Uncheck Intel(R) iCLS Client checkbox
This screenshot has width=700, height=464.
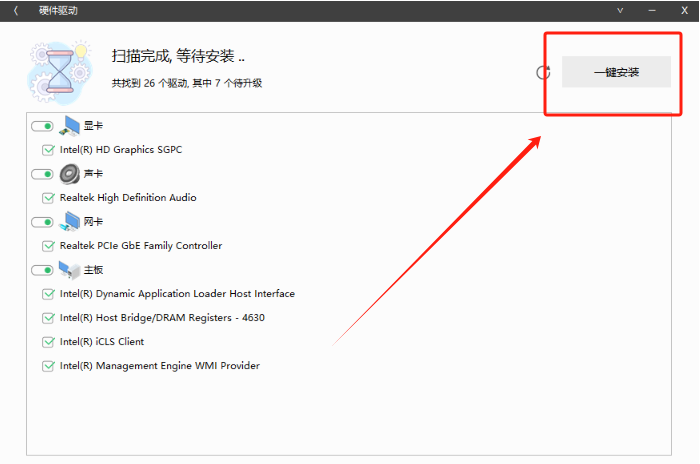[x=48, y=342]
